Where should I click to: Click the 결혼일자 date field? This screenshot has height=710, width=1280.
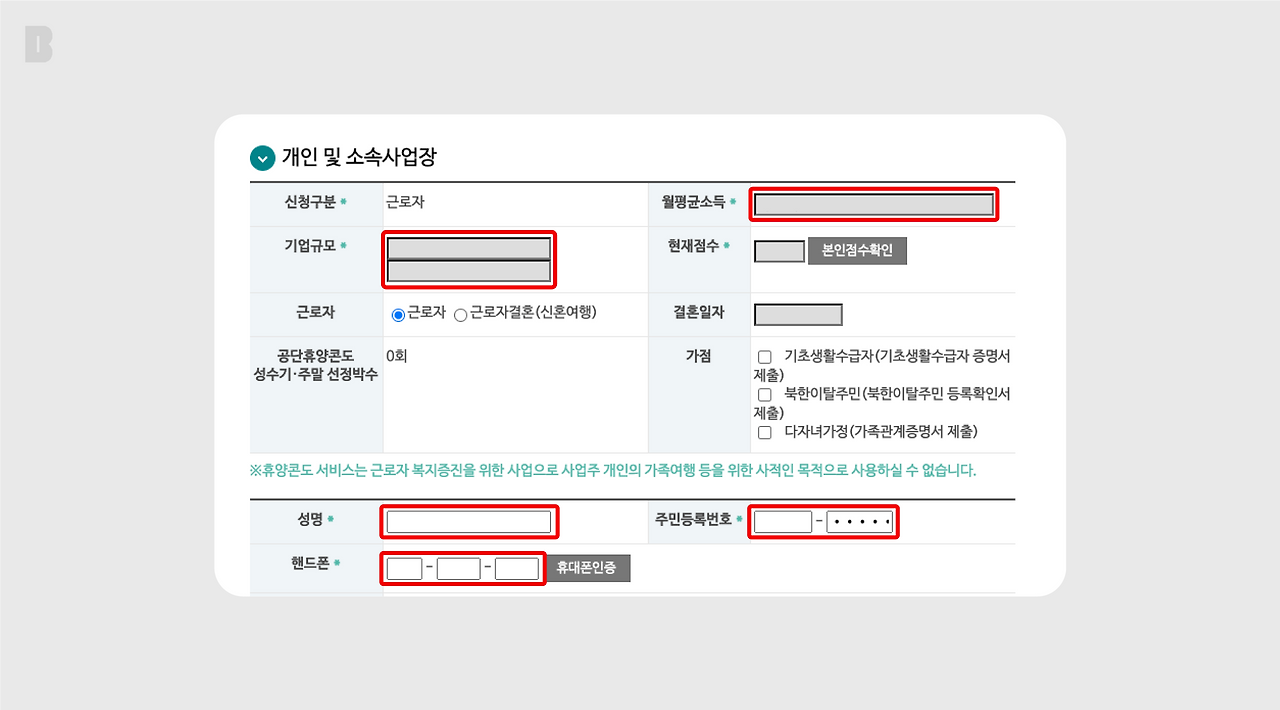798,313
